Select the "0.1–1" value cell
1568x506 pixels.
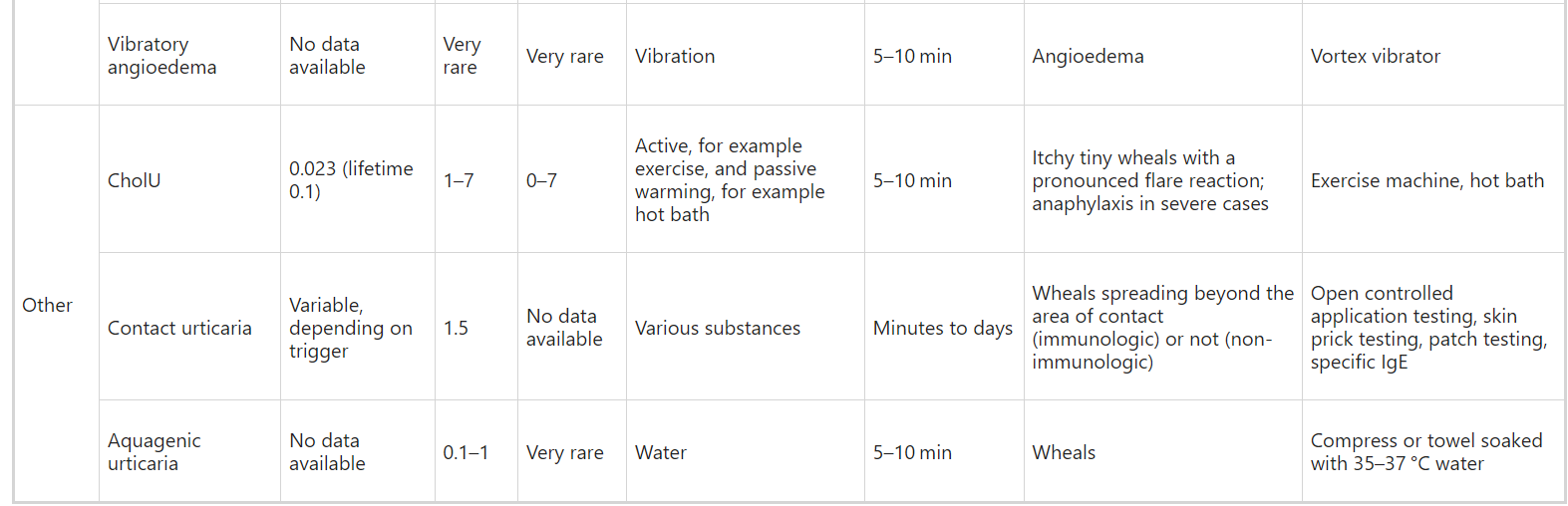pos(466,452)
